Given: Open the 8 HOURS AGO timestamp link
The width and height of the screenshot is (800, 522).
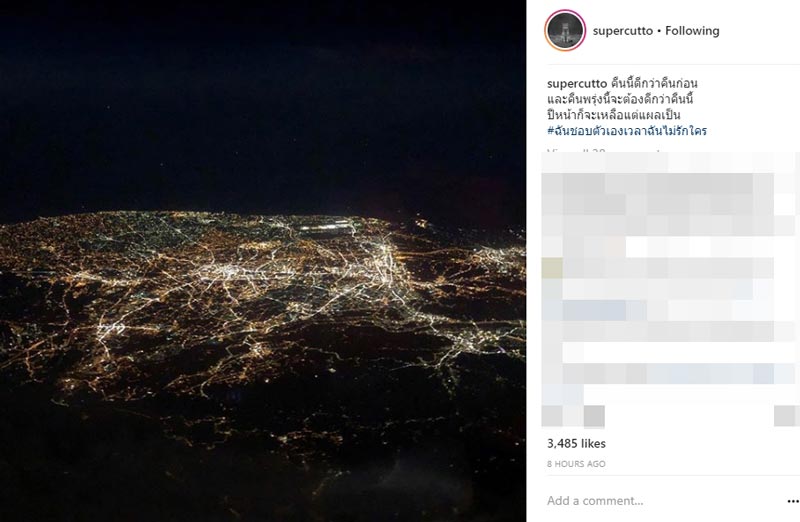Looking at the screenshot, I should click(x=576, y=464).
